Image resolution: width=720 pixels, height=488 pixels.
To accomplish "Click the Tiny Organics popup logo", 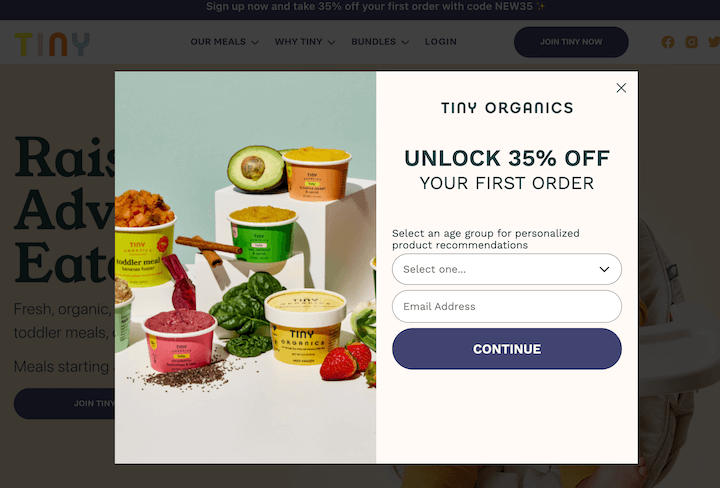I will pyautogui.click(x=507, y=108).
